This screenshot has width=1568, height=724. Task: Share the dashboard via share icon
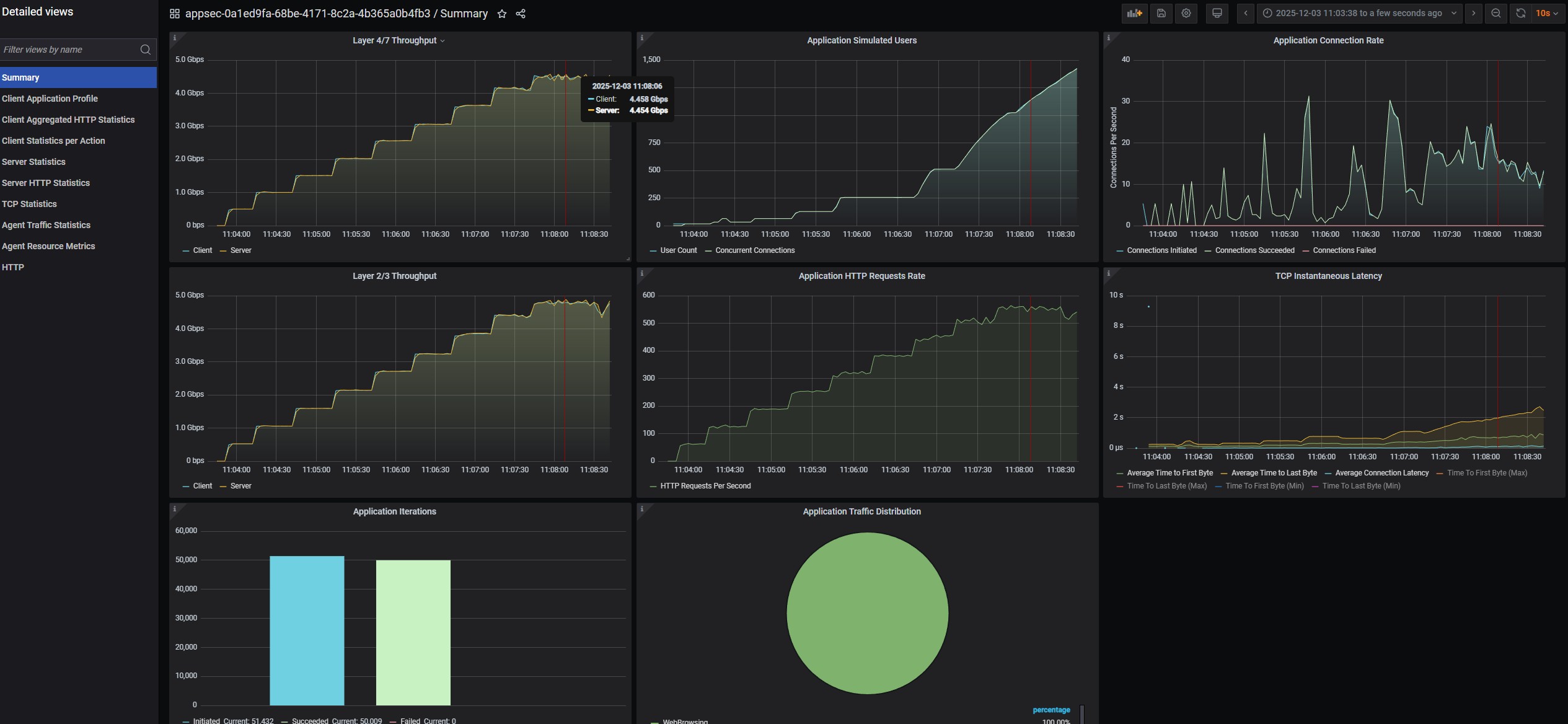point(521,14)
